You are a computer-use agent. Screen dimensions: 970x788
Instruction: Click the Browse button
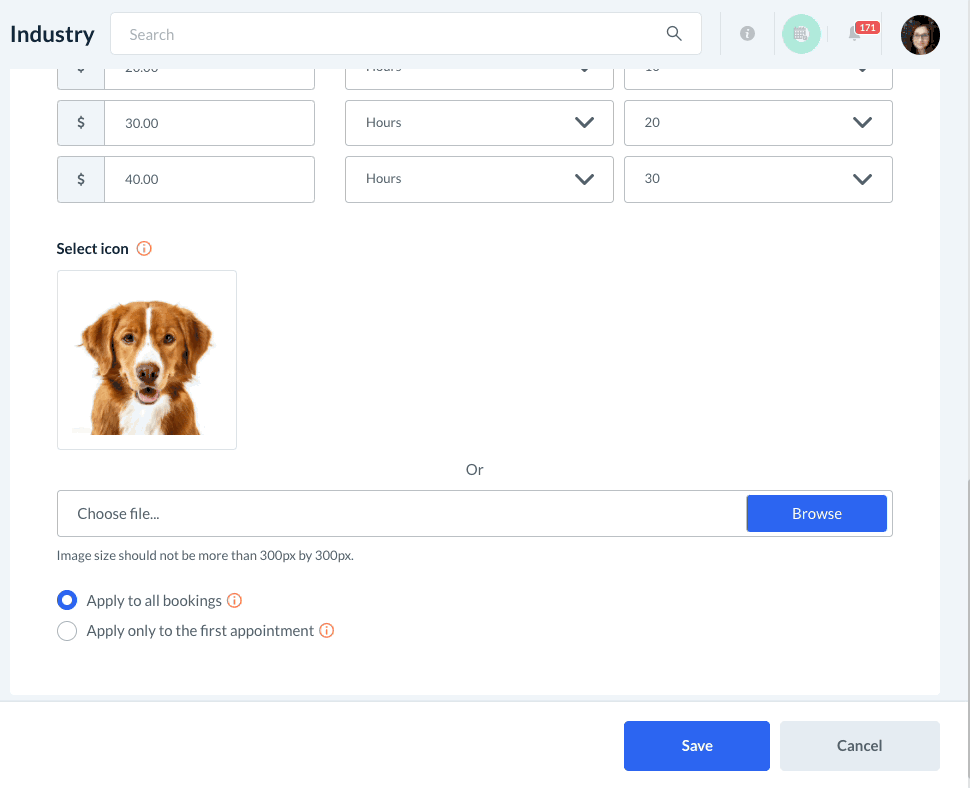[x=817, y=513]
